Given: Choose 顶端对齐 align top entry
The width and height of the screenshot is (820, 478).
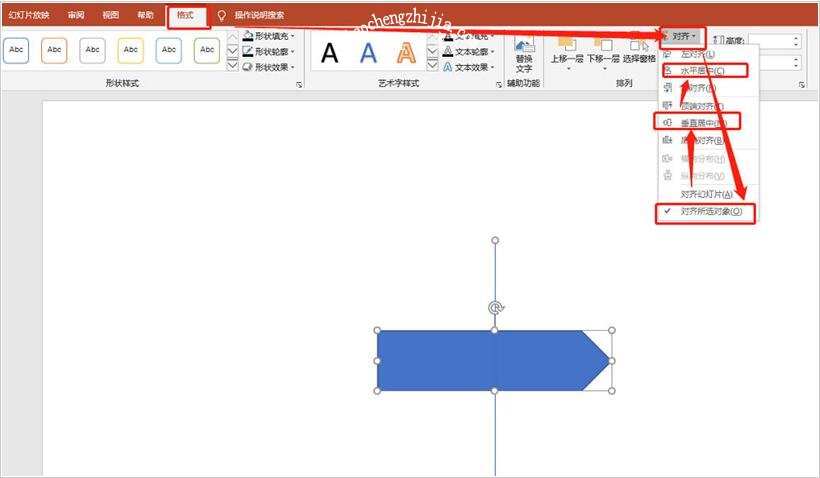Looking at the screenshot, I should (707, 106).
